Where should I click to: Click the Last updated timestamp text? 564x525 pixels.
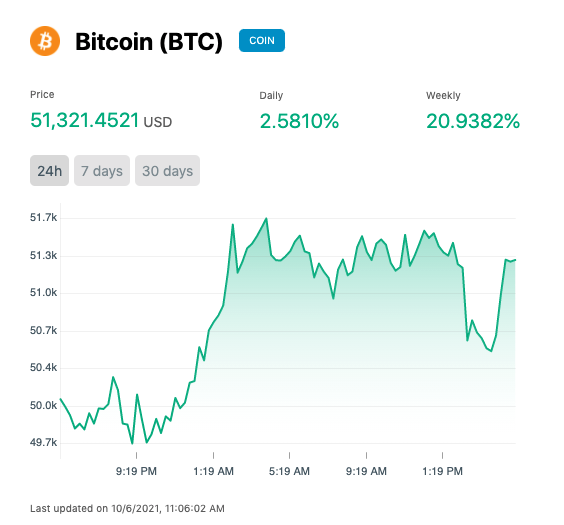coord(127,508)
